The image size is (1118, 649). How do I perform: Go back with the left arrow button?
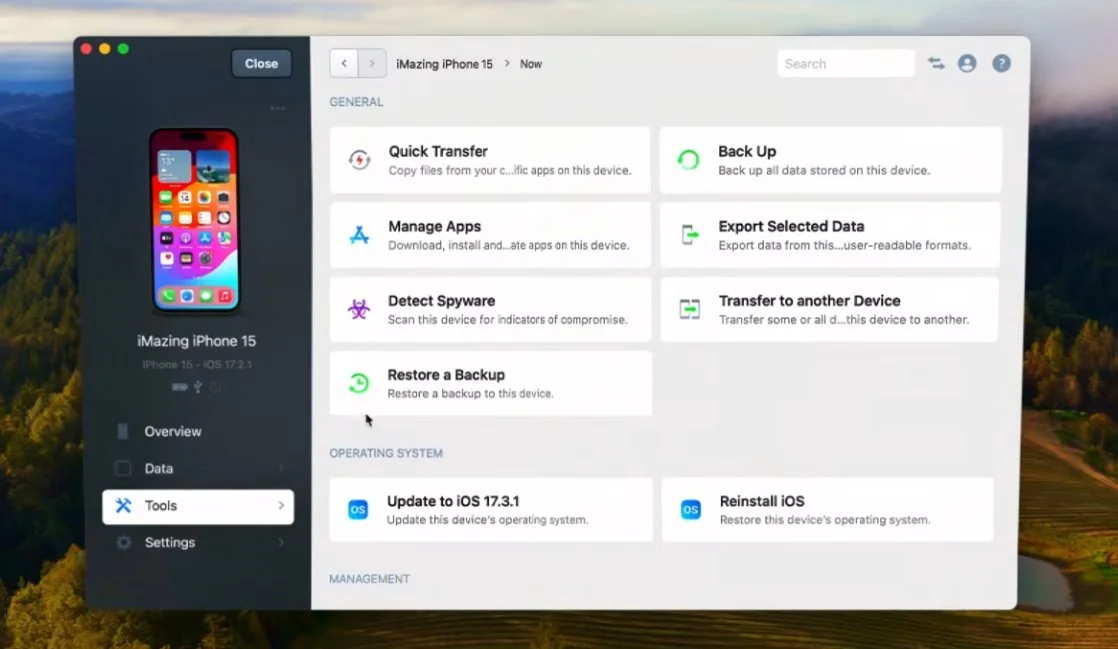(344, 63)
